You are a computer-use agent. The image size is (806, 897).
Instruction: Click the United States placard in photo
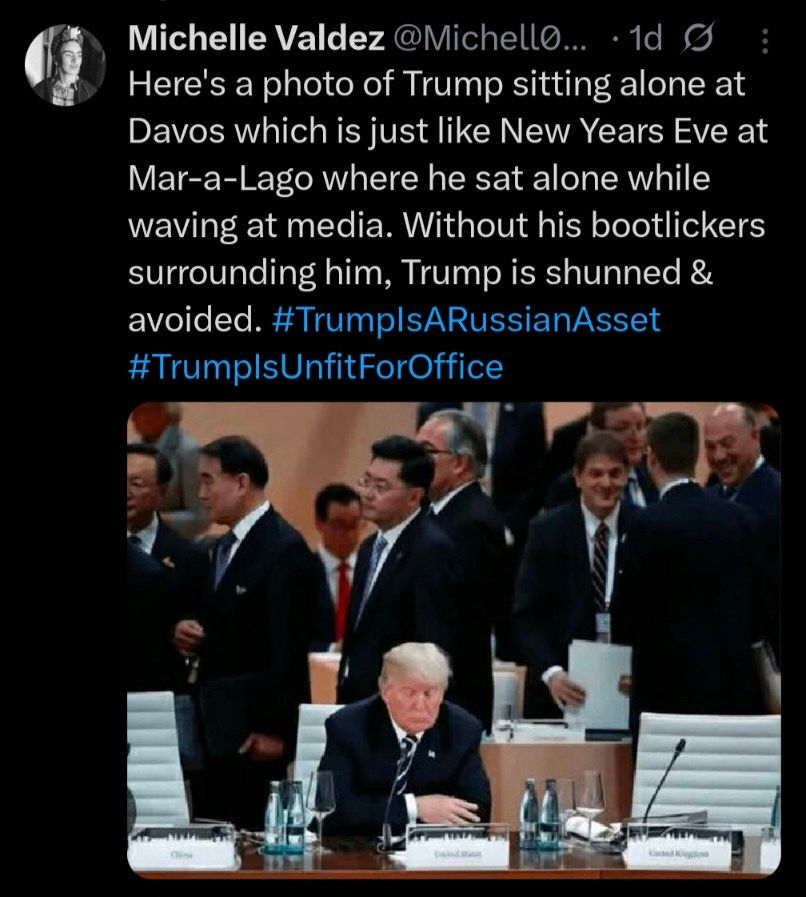coord(457,853)
